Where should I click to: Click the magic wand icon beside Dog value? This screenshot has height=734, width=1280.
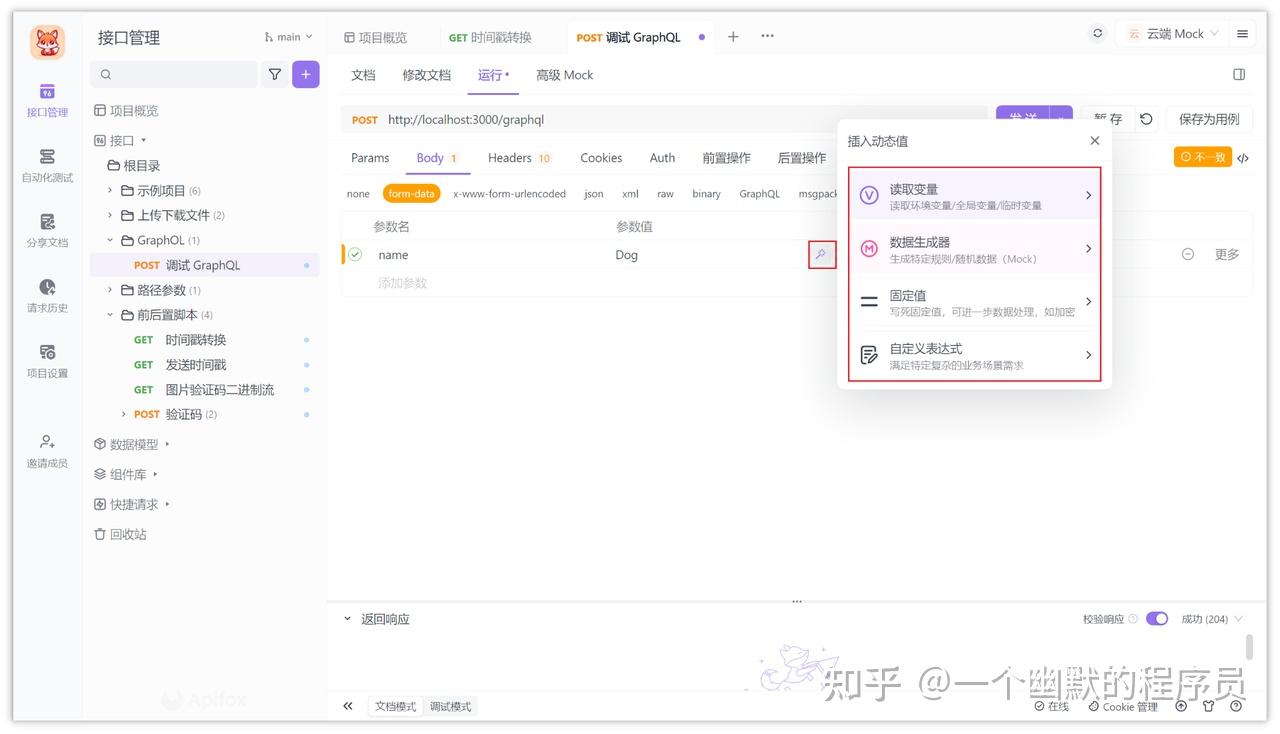click(x=821, y=255)
